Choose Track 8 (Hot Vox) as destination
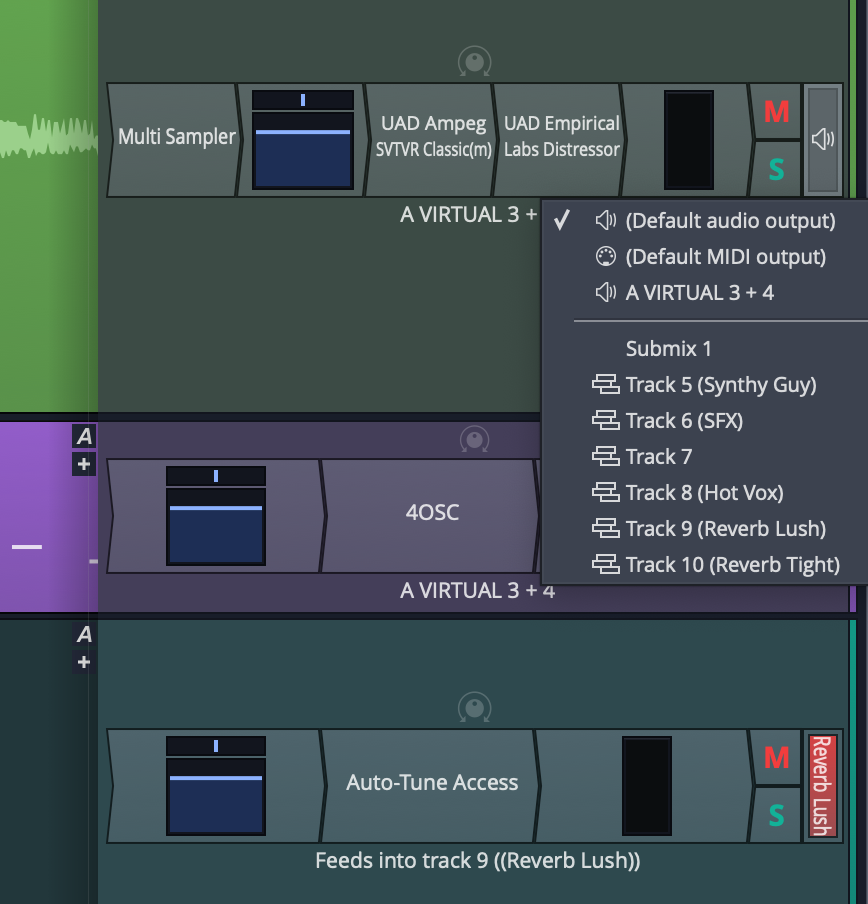 (x=704, y=493)
